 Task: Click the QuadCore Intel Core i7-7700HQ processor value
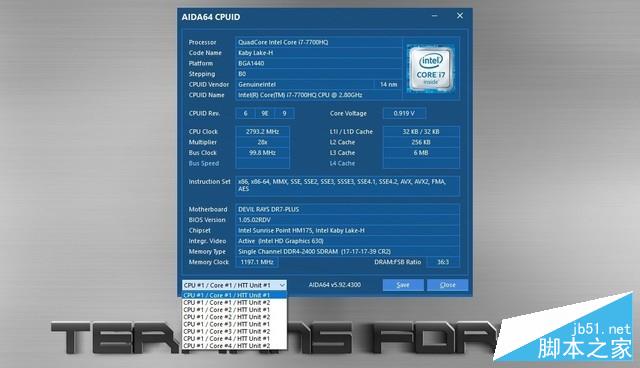click(x=318, y=42)
